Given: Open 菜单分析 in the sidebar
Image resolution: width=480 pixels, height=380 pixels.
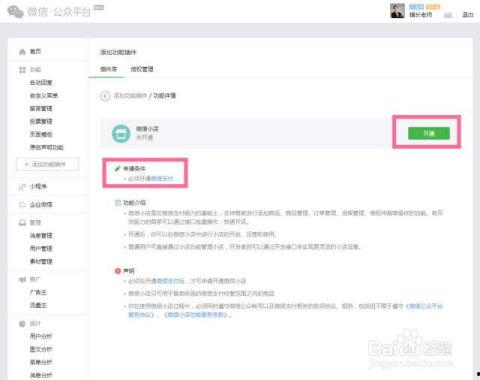Looking at the screenshot, I should point(41,362).
